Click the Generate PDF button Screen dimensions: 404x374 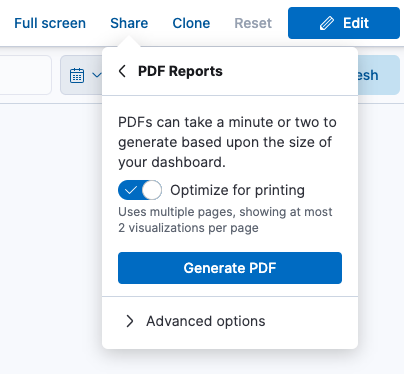pos(230,268)
